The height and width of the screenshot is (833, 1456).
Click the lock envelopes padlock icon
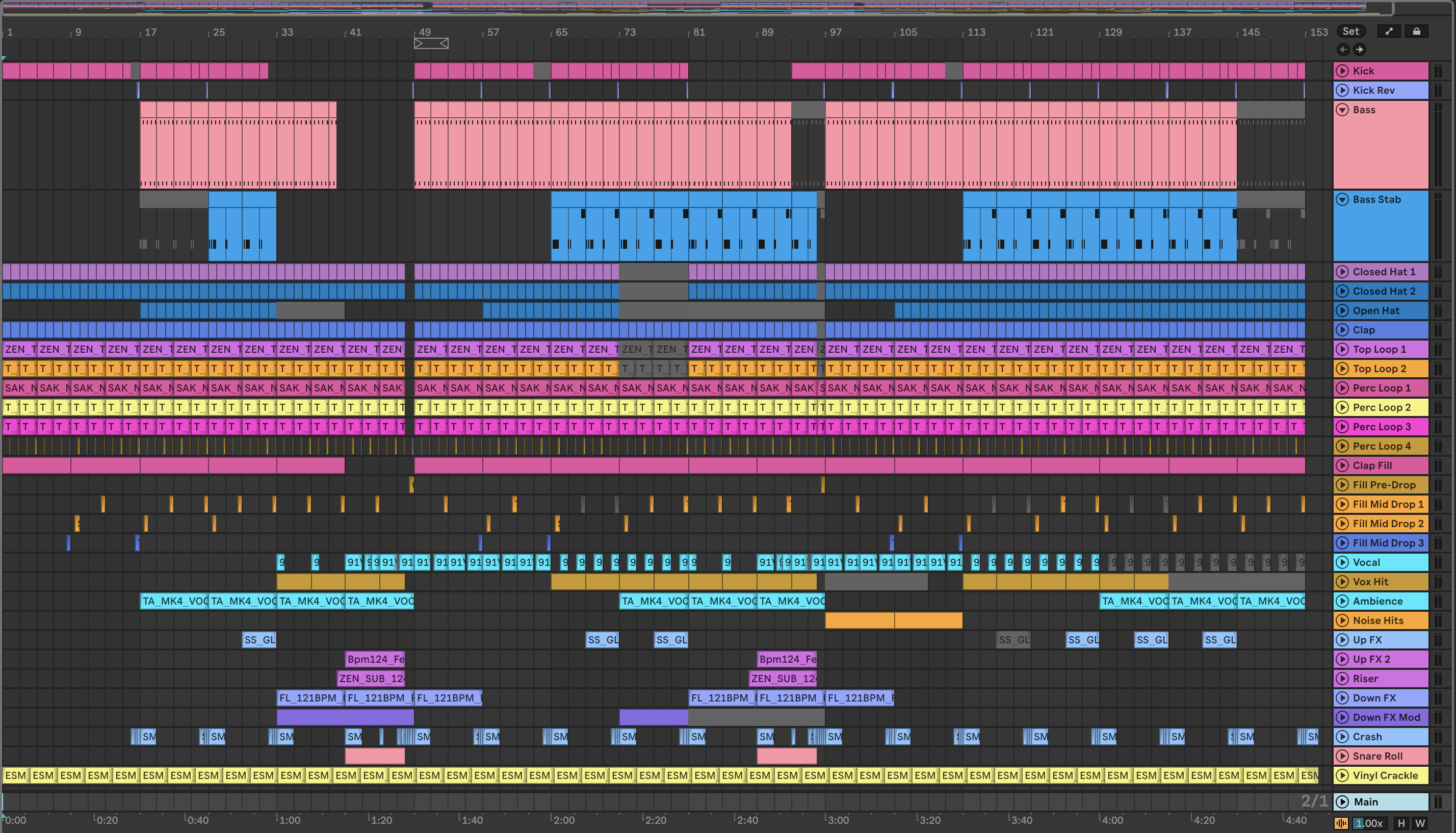(x=1416, y=32)
